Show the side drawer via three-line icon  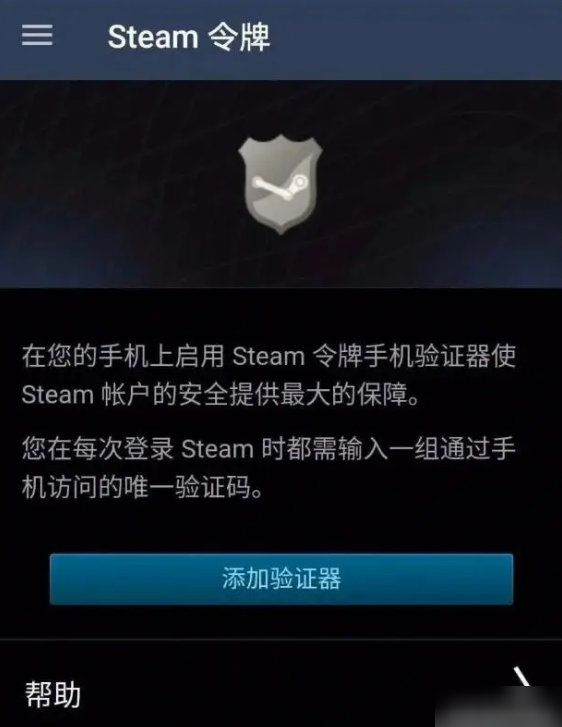37,35
